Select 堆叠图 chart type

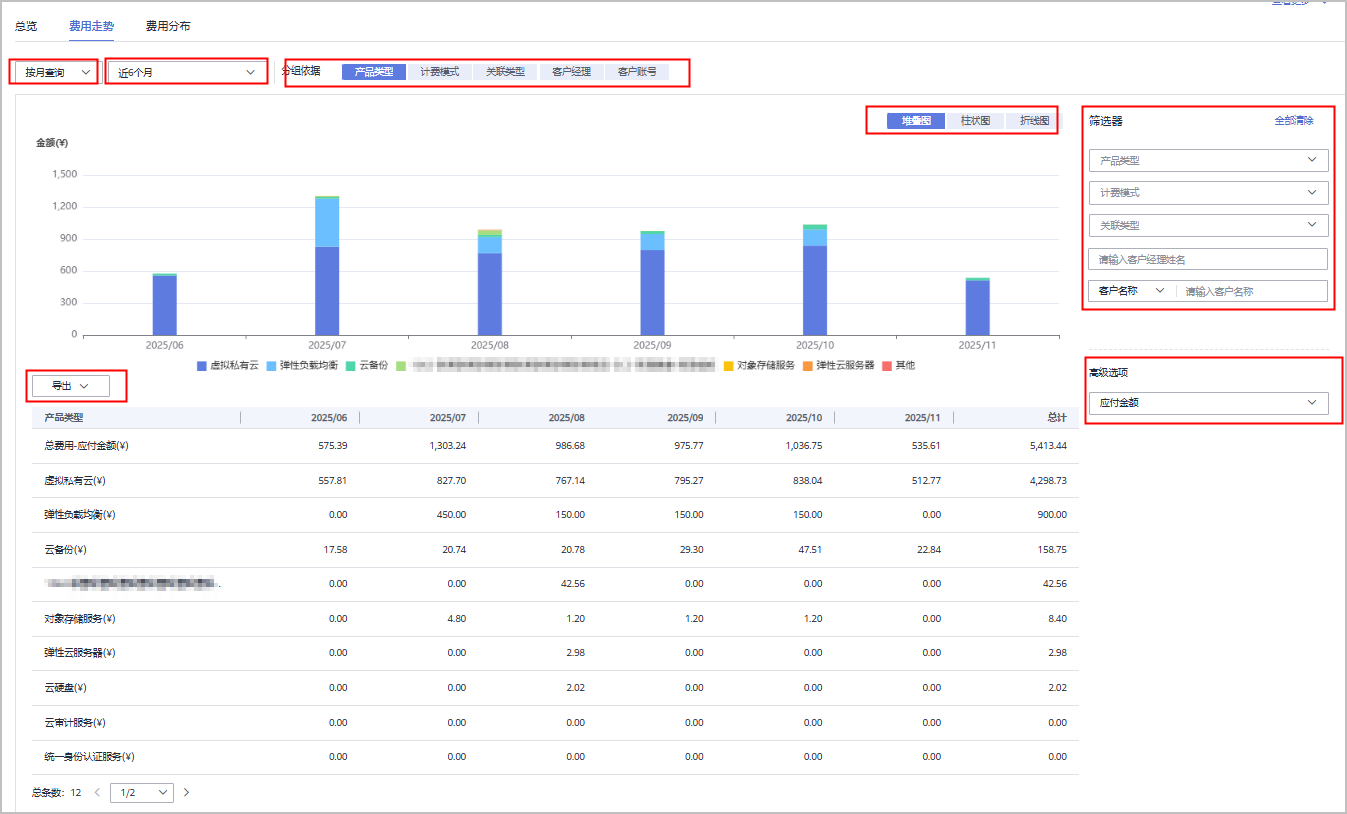click(x=916, y=121)
